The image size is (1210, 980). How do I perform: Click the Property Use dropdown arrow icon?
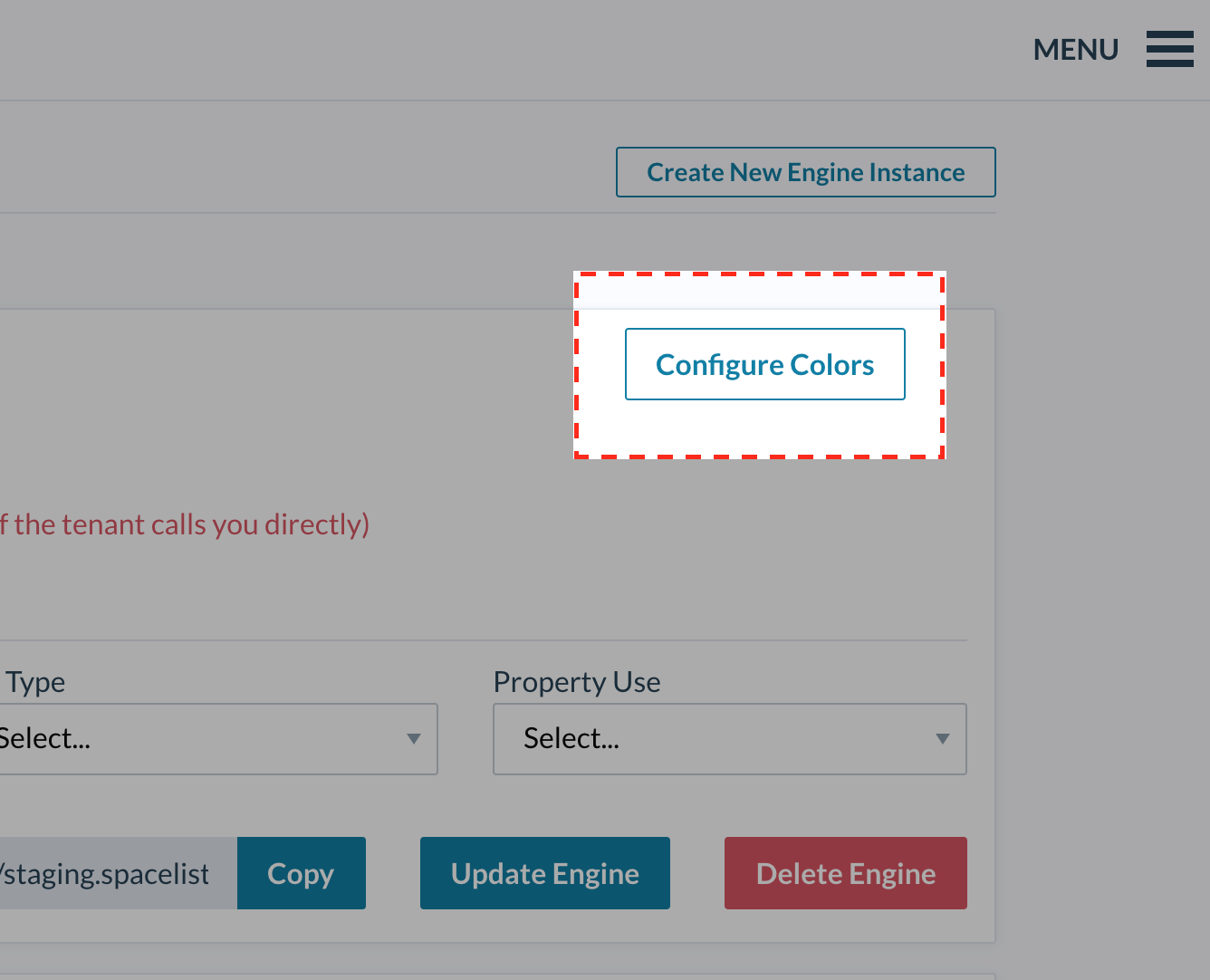point(942,739)
